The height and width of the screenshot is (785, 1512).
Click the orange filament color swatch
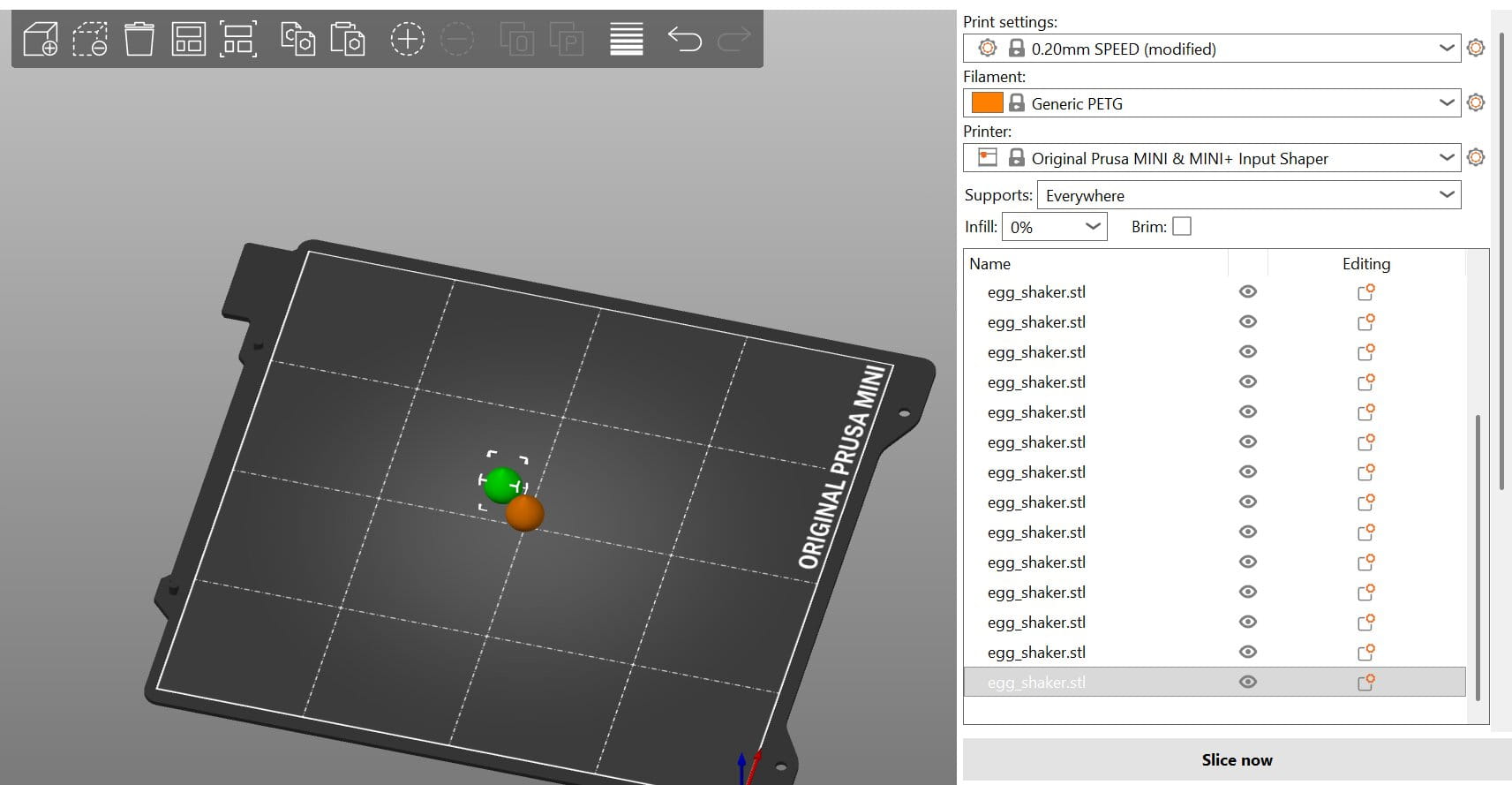(x=987, y=102)
